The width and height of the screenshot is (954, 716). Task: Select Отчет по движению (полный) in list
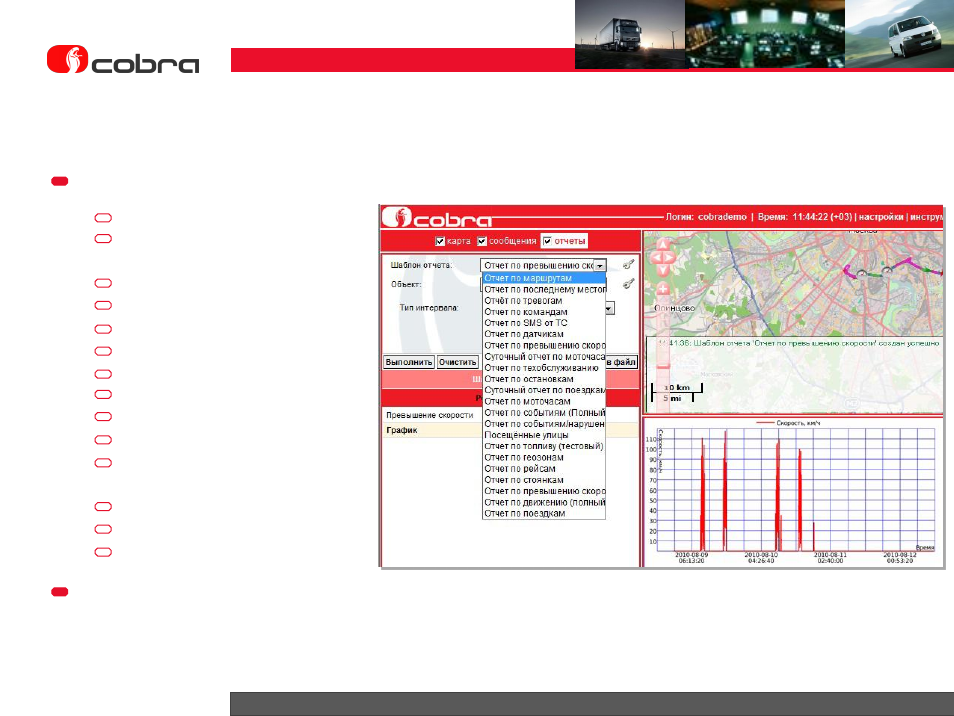click(x=544, y=502)
